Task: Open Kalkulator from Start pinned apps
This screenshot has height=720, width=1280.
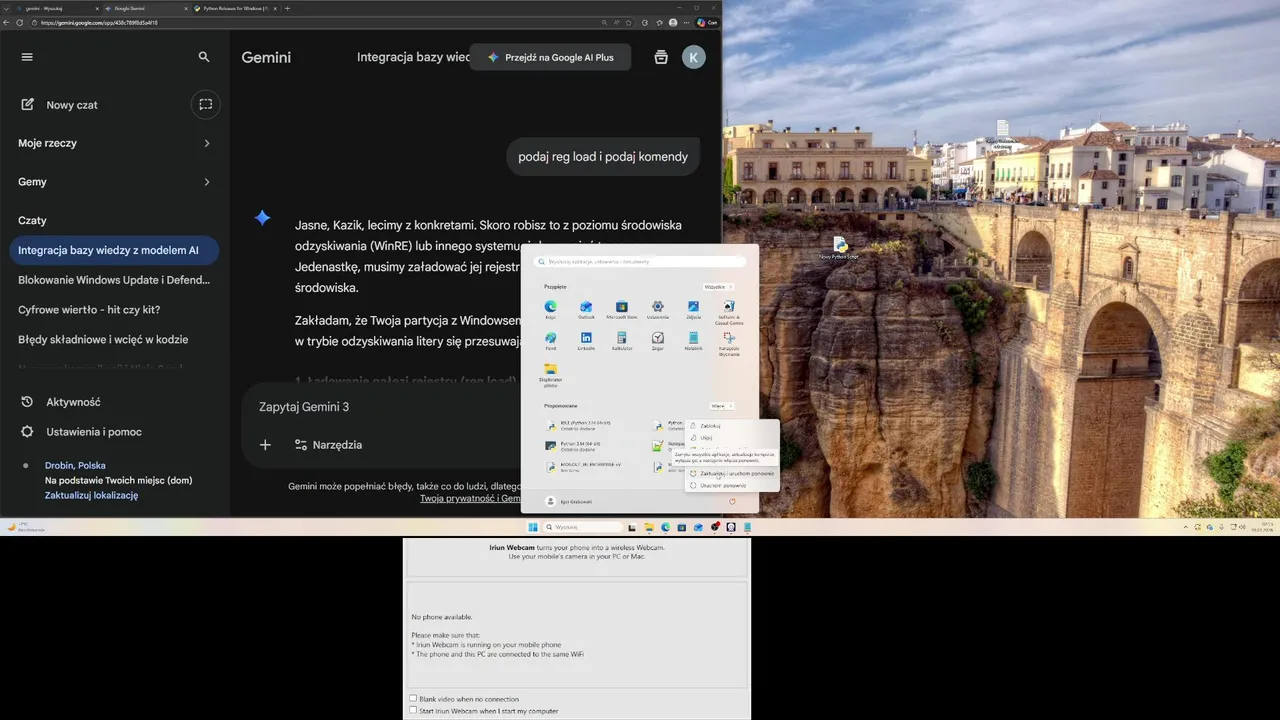Action: tap(622, 342)
